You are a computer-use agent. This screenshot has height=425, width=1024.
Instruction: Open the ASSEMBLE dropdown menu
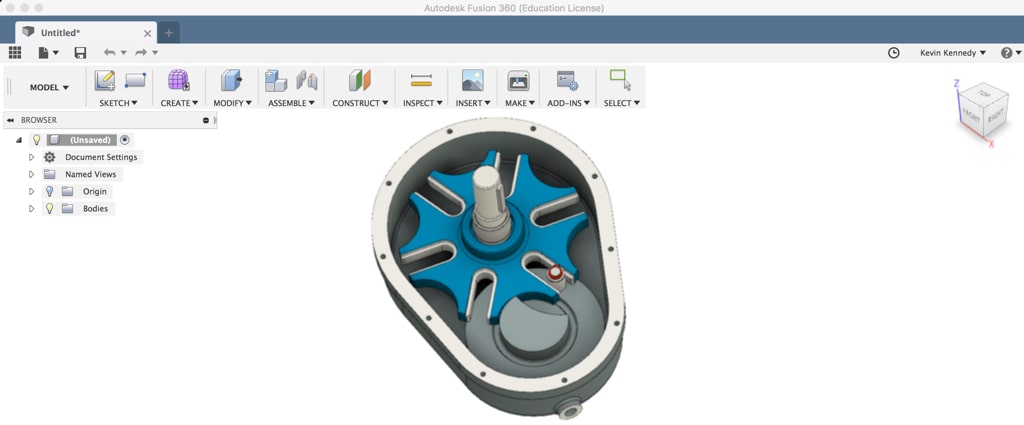tap(291, 103)
